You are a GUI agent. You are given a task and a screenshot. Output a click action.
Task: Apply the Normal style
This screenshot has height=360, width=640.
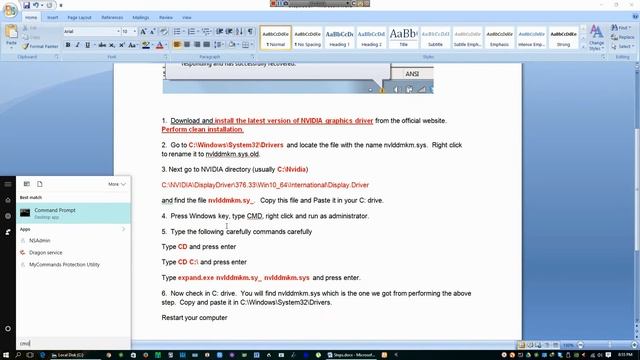point(276,38)
